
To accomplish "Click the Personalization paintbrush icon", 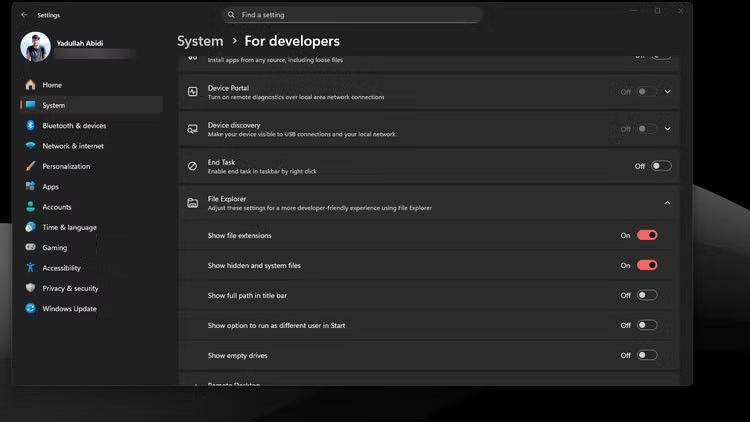I will (x=31, y=166).
